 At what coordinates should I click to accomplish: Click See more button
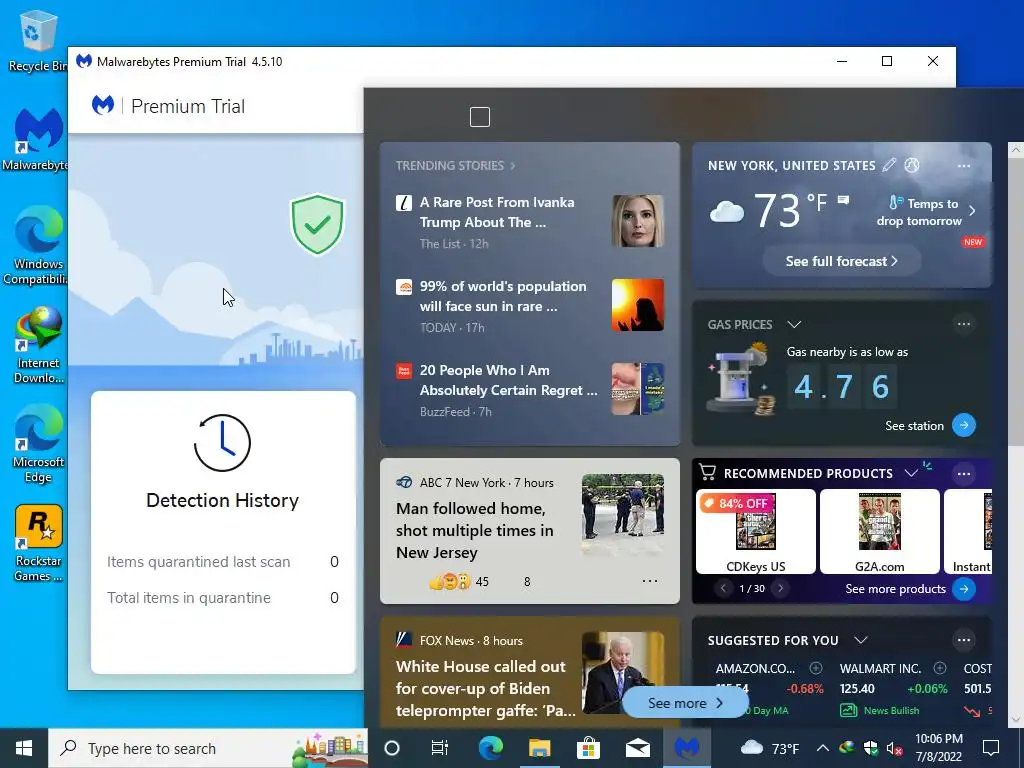coord(684,703)
